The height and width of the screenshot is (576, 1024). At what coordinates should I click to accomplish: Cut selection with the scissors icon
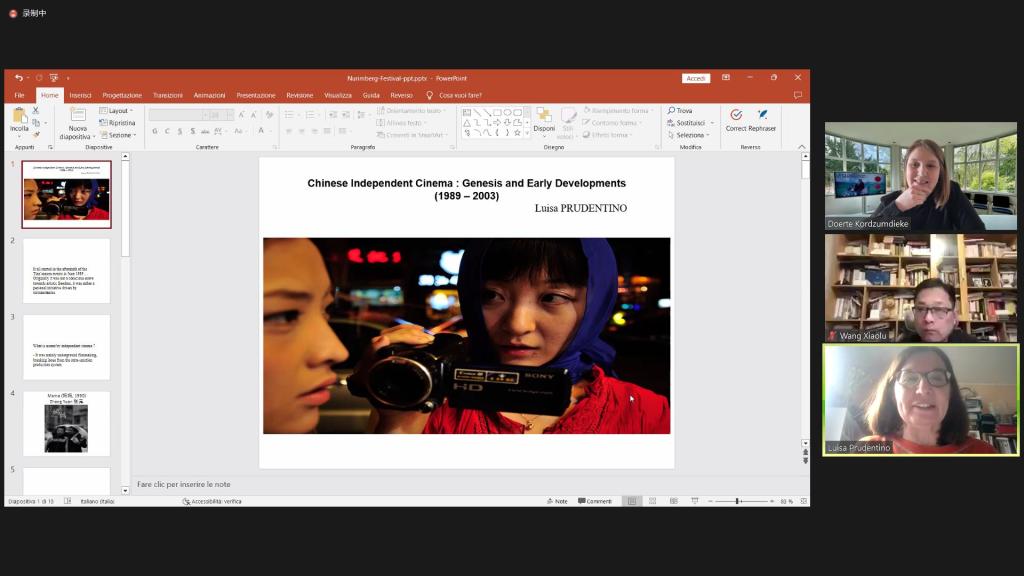(x=36, y=110)
